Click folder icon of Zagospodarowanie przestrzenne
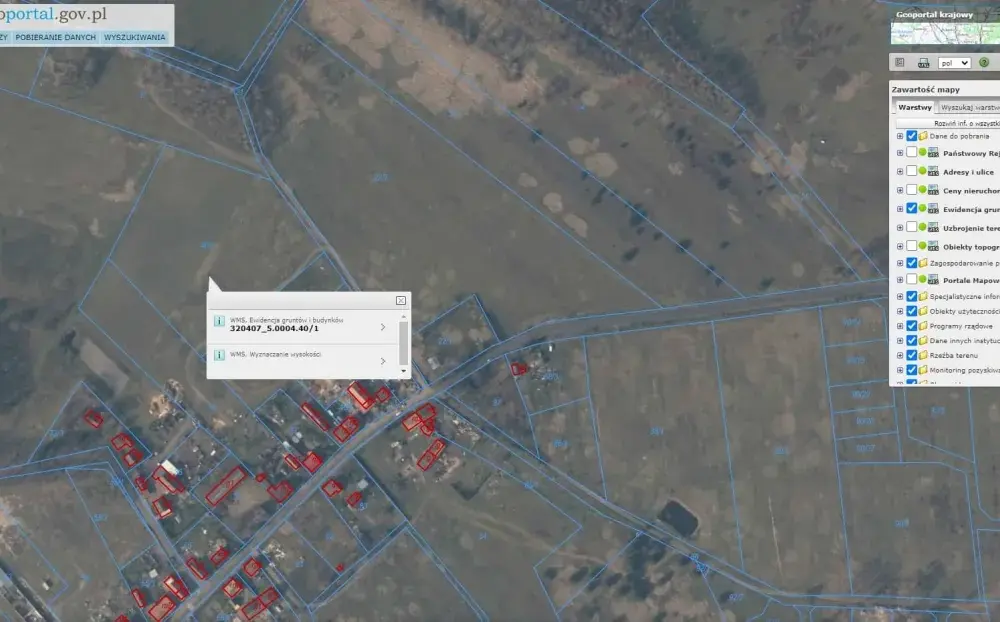1000x622 pixels. tap(923, 263)
